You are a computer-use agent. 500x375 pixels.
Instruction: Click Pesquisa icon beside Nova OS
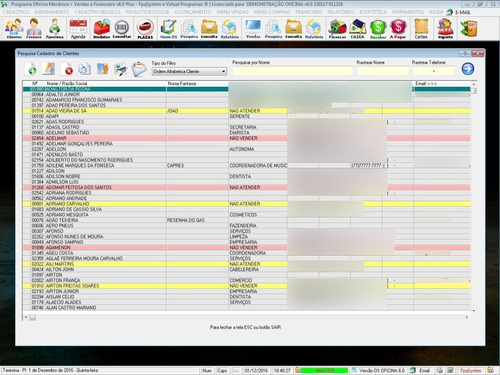[x=189, y=29]
